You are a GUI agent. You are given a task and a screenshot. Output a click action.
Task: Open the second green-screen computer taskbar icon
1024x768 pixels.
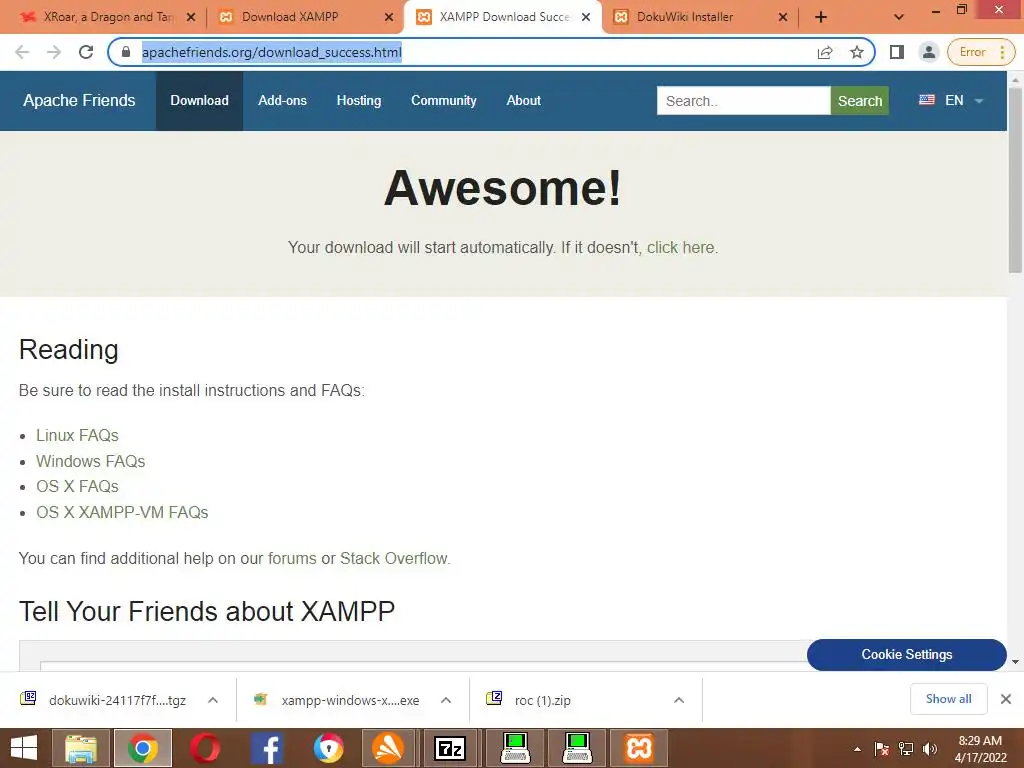click(x=577, y=748)
